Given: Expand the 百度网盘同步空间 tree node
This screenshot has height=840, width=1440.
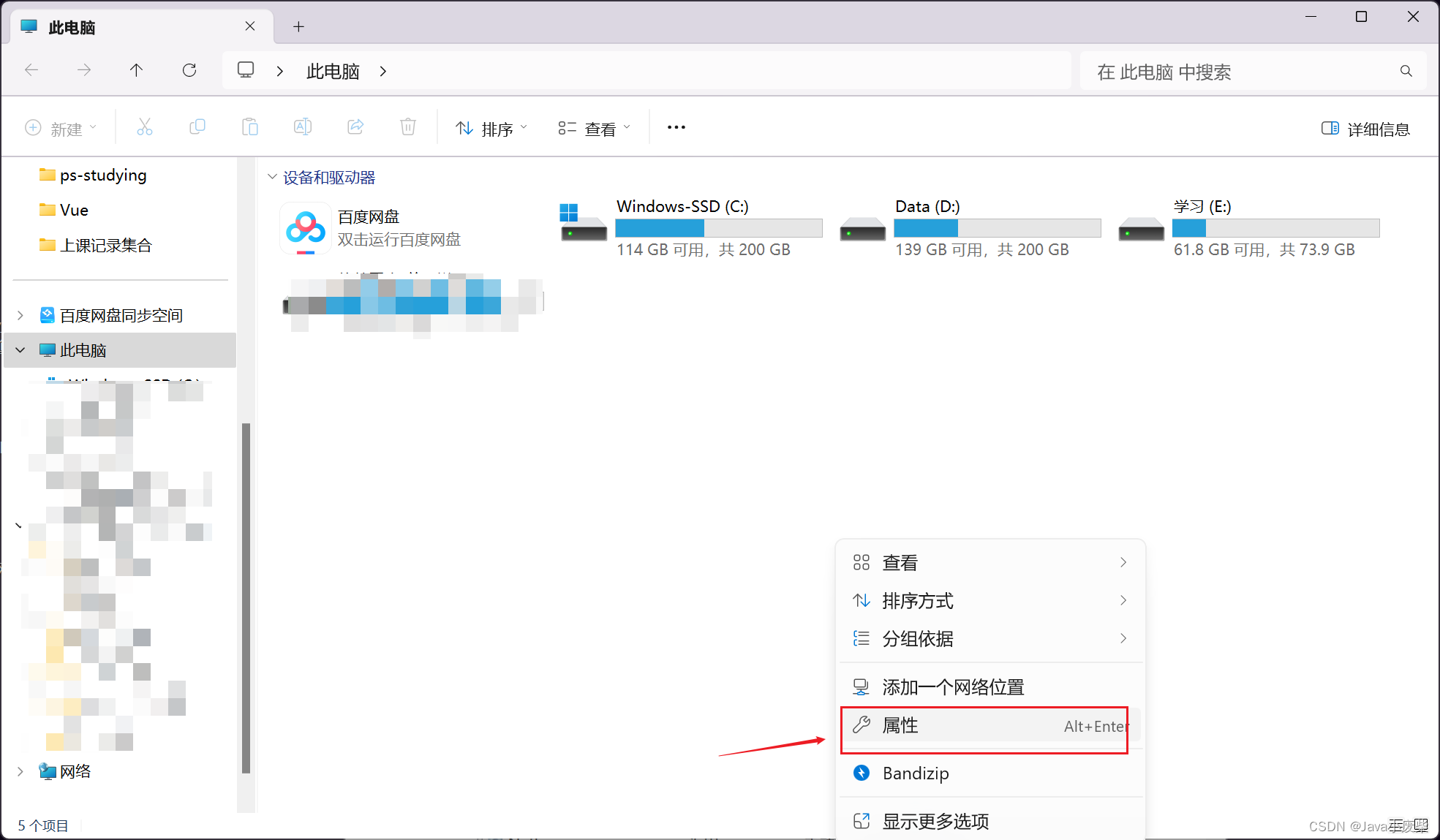Looking at the screenshot, I should coord(20,315).
